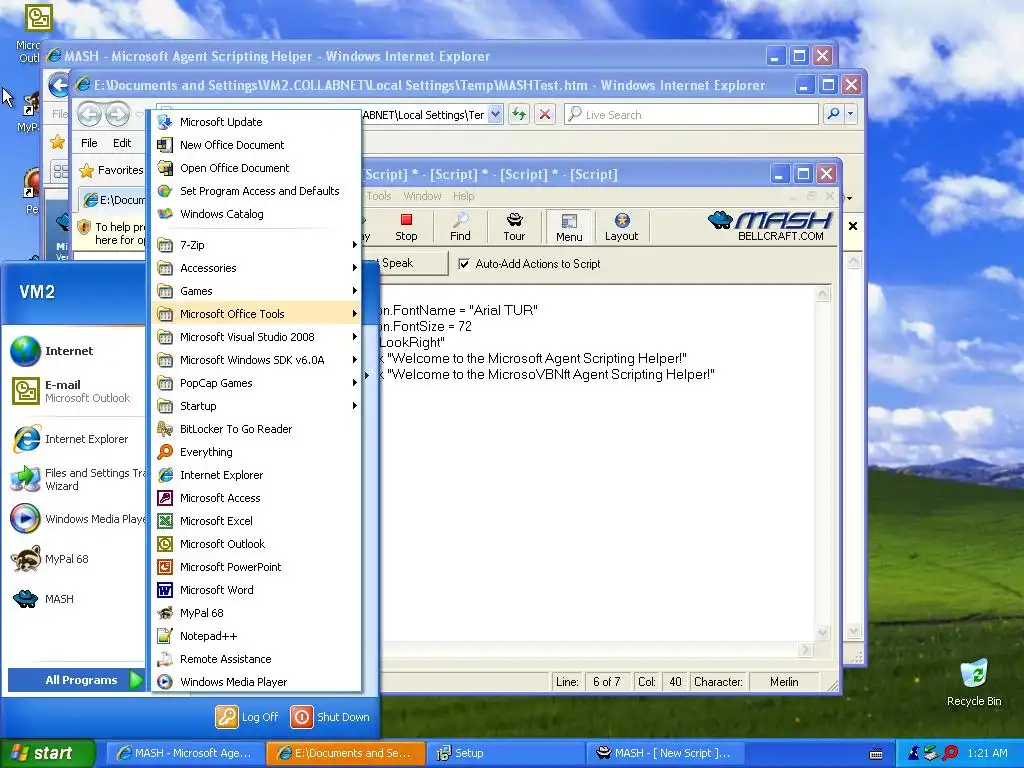Launch Microsoft PowerPoint

[257, 567]
